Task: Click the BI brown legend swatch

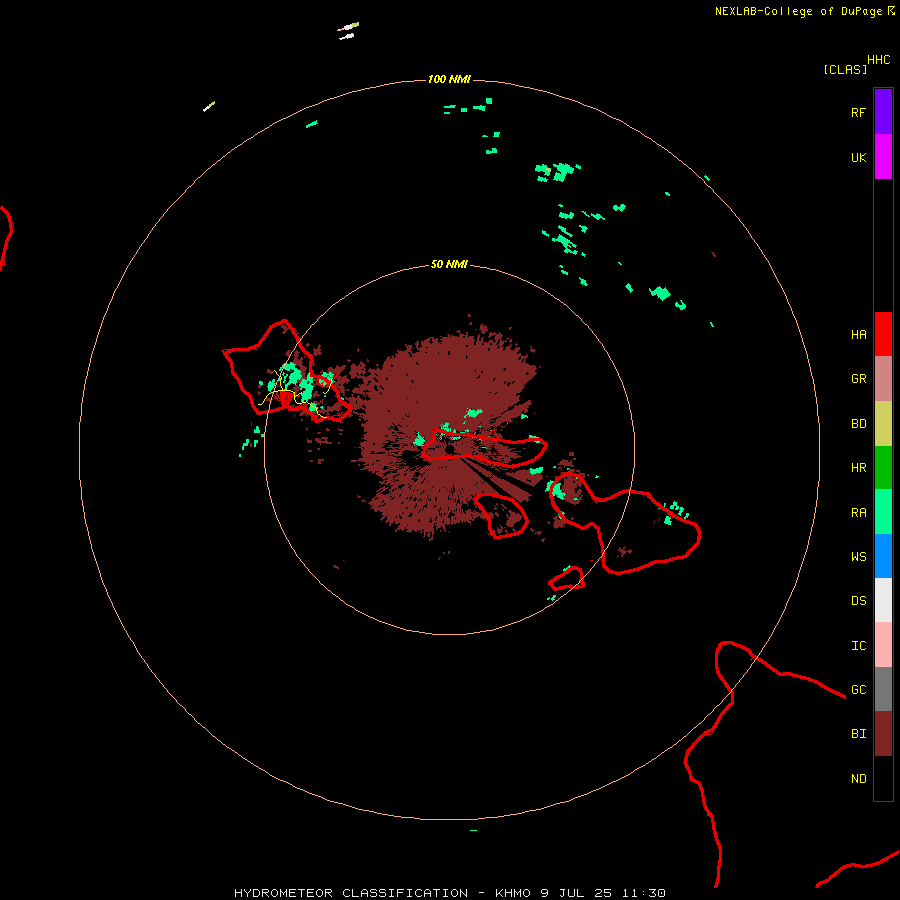Action: 883,734
